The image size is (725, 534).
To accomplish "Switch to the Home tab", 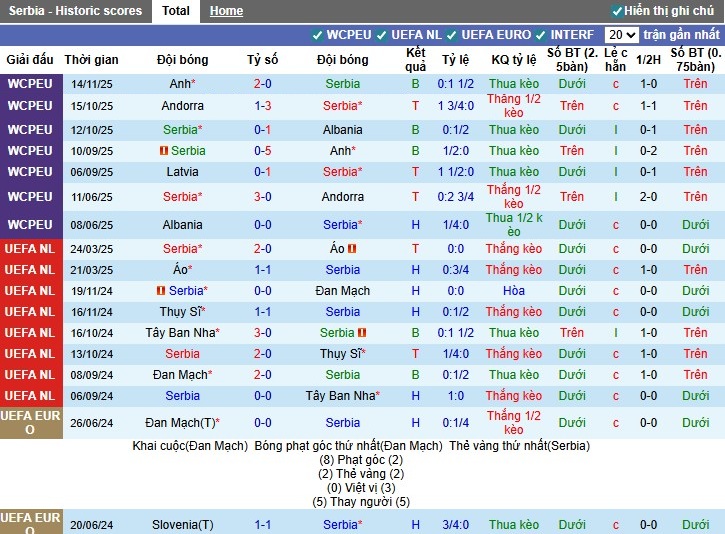I will pyautogui.click(x=226, y=11).
